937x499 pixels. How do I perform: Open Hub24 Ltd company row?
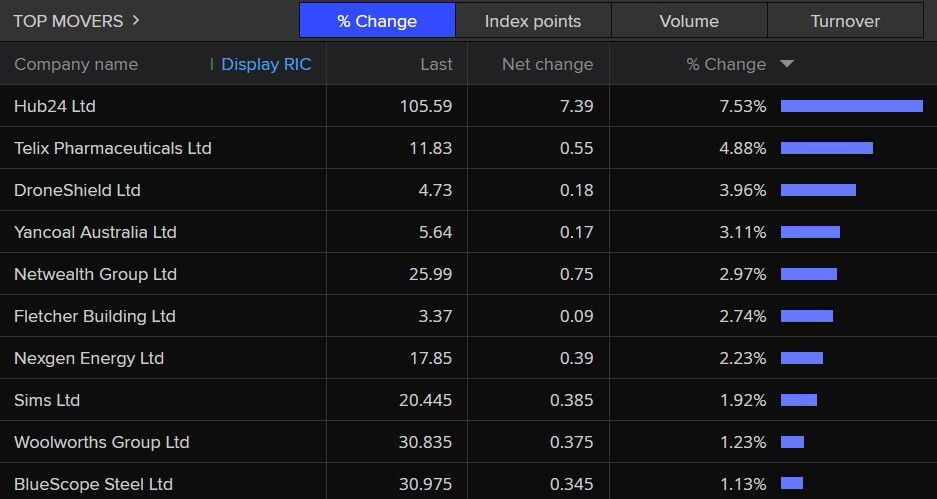[x=55, y=106]
